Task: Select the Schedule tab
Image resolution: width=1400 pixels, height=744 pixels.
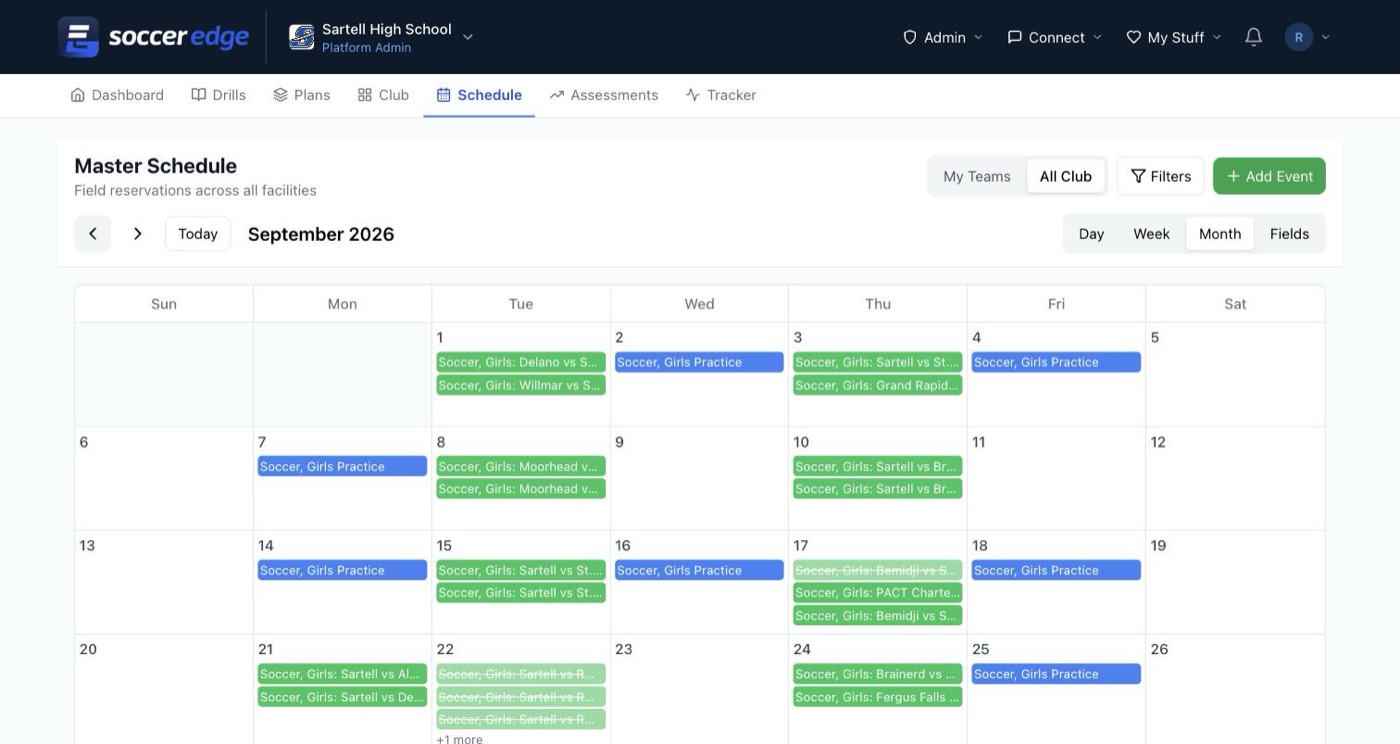Action: [x=479, y=95]
